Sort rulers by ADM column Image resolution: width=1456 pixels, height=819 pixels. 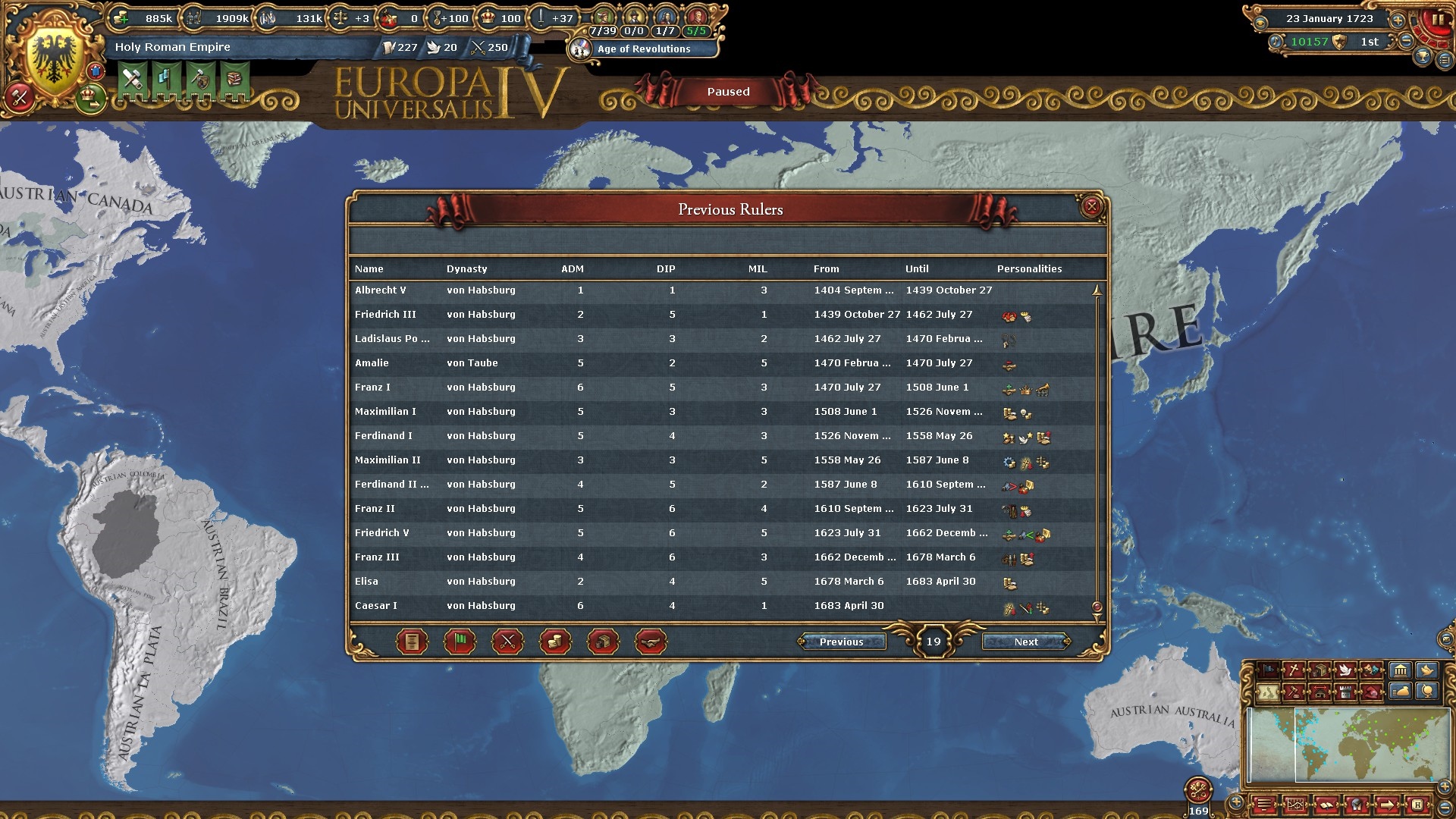click(572, 269)
